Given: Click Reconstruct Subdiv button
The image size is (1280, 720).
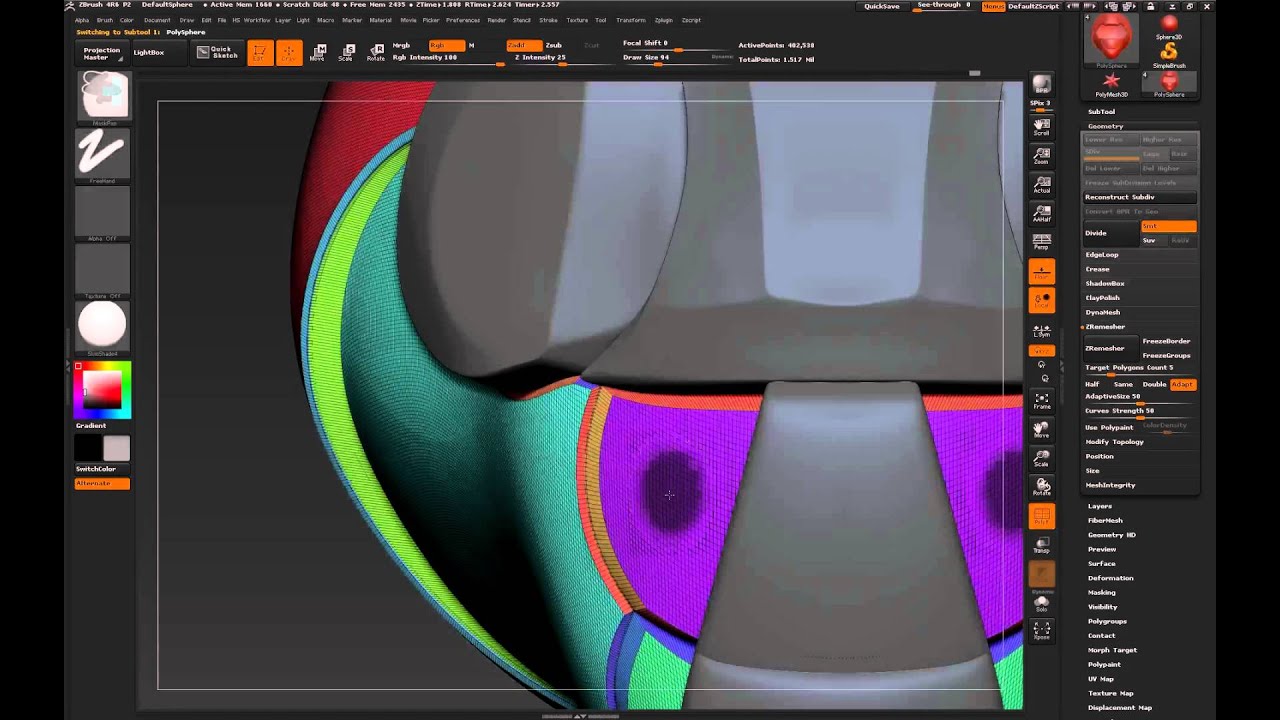Looking at the screenshot, I should point(1140,197).
